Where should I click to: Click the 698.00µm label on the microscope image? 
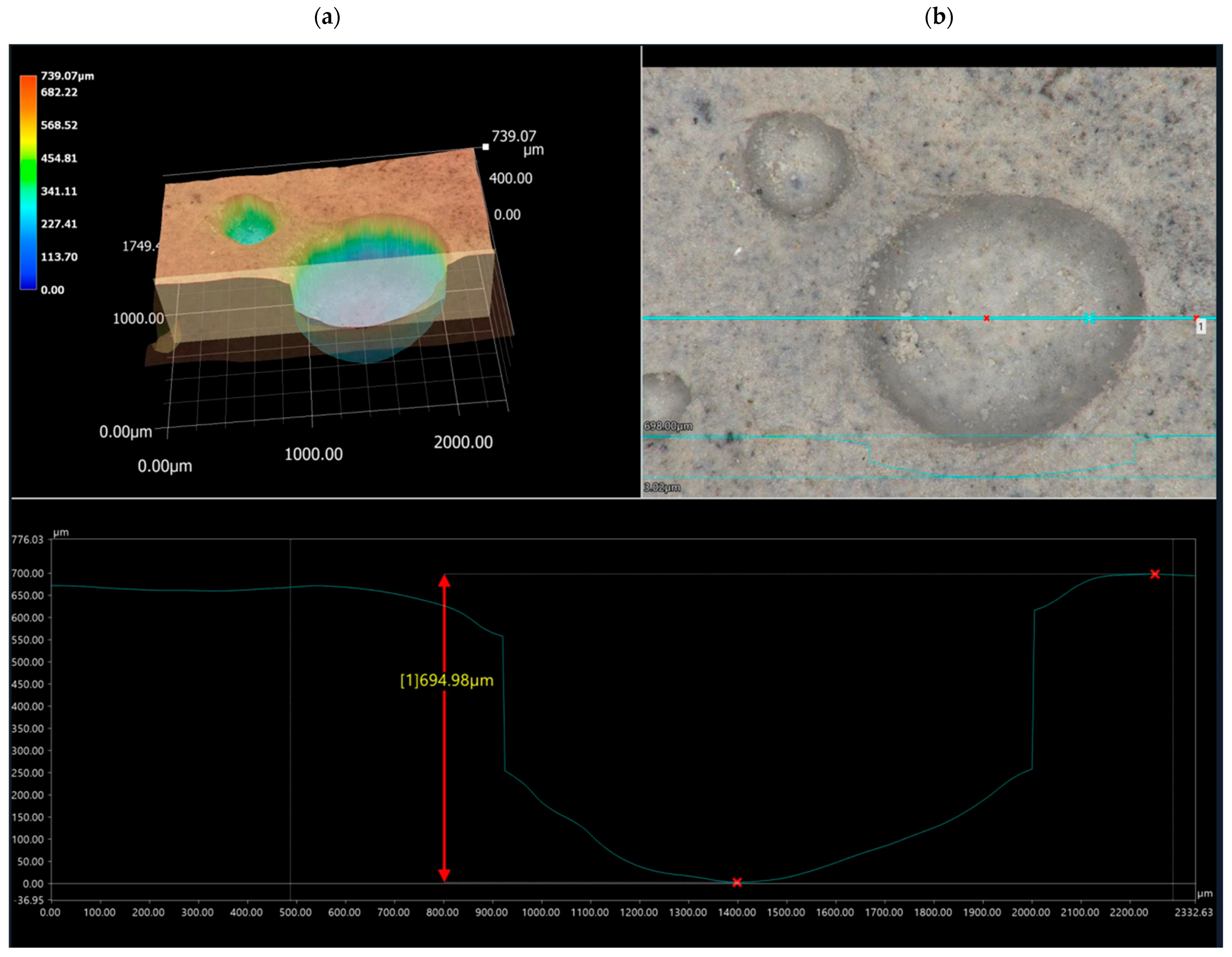669,426
